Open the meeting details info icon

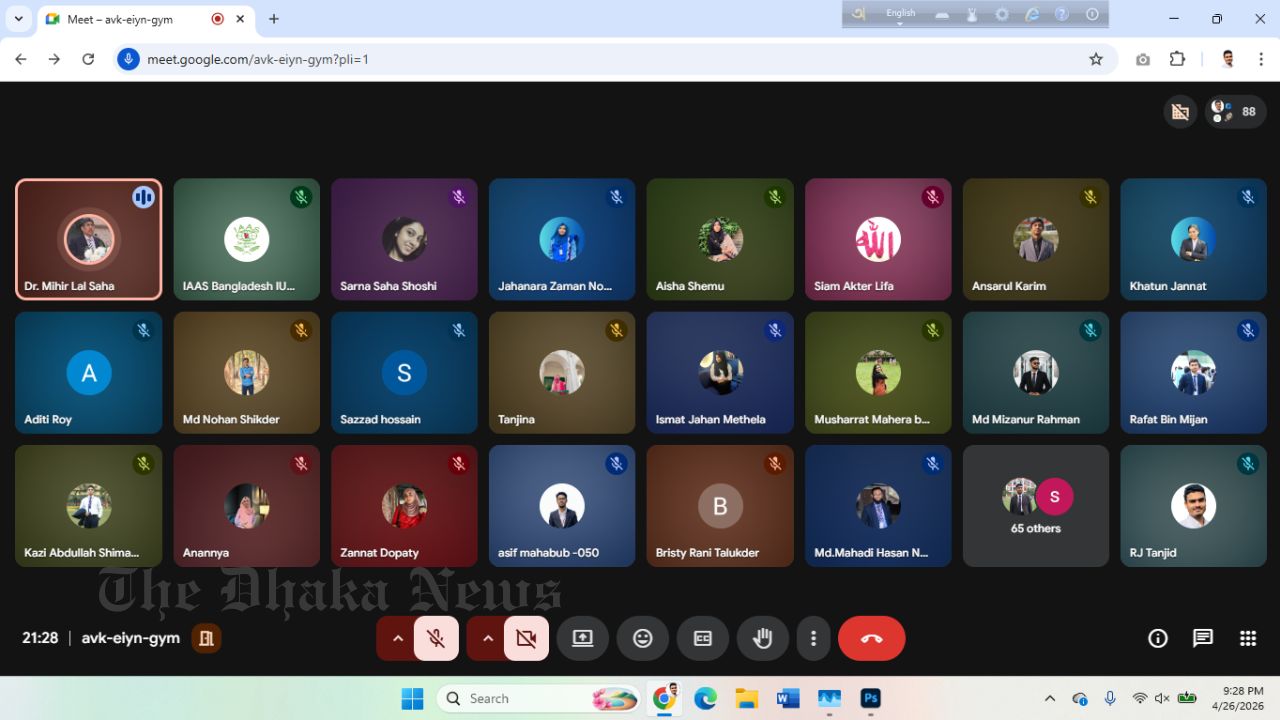[1158, 638]
